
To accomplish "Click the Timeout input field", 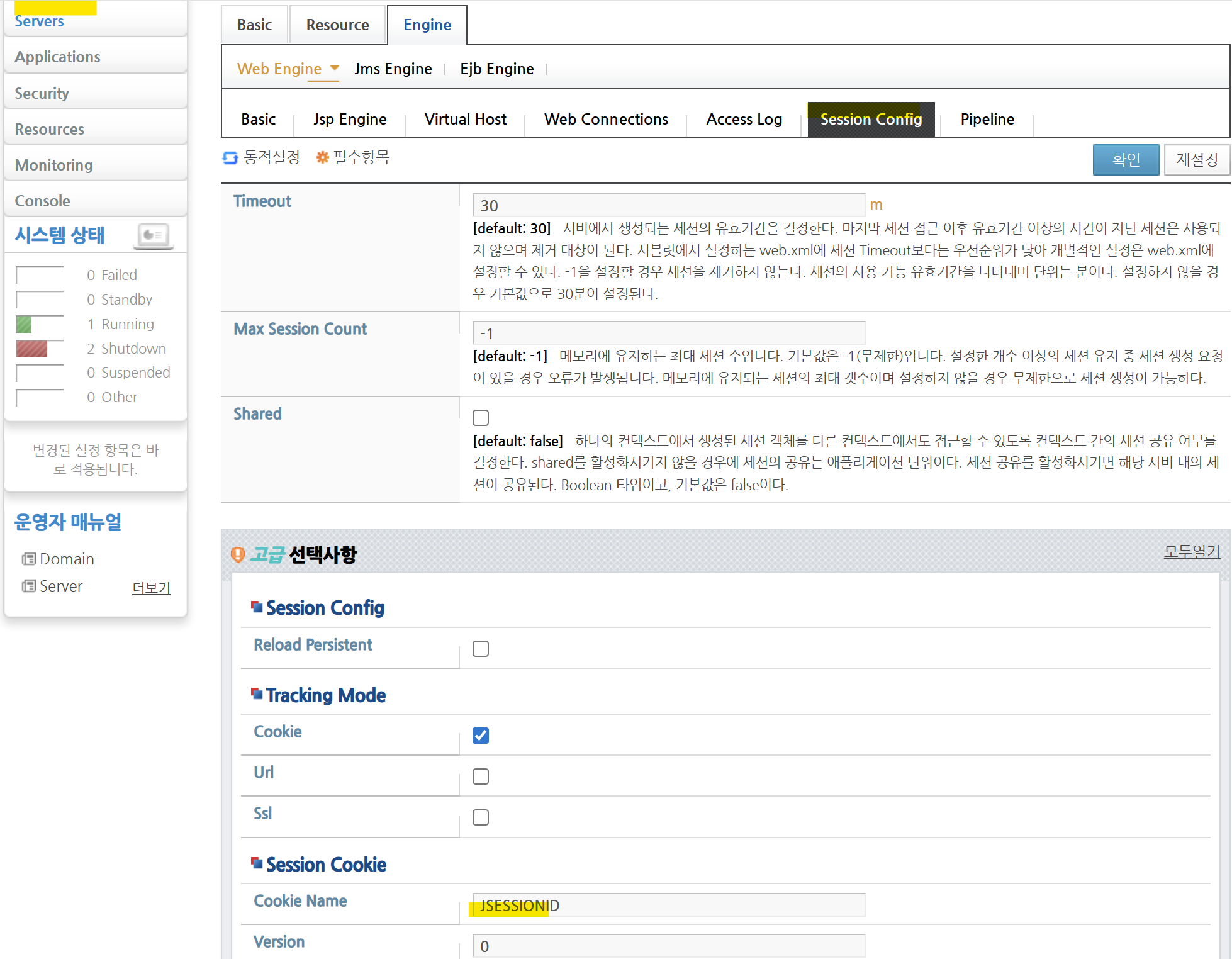I will tap(668, 206).
